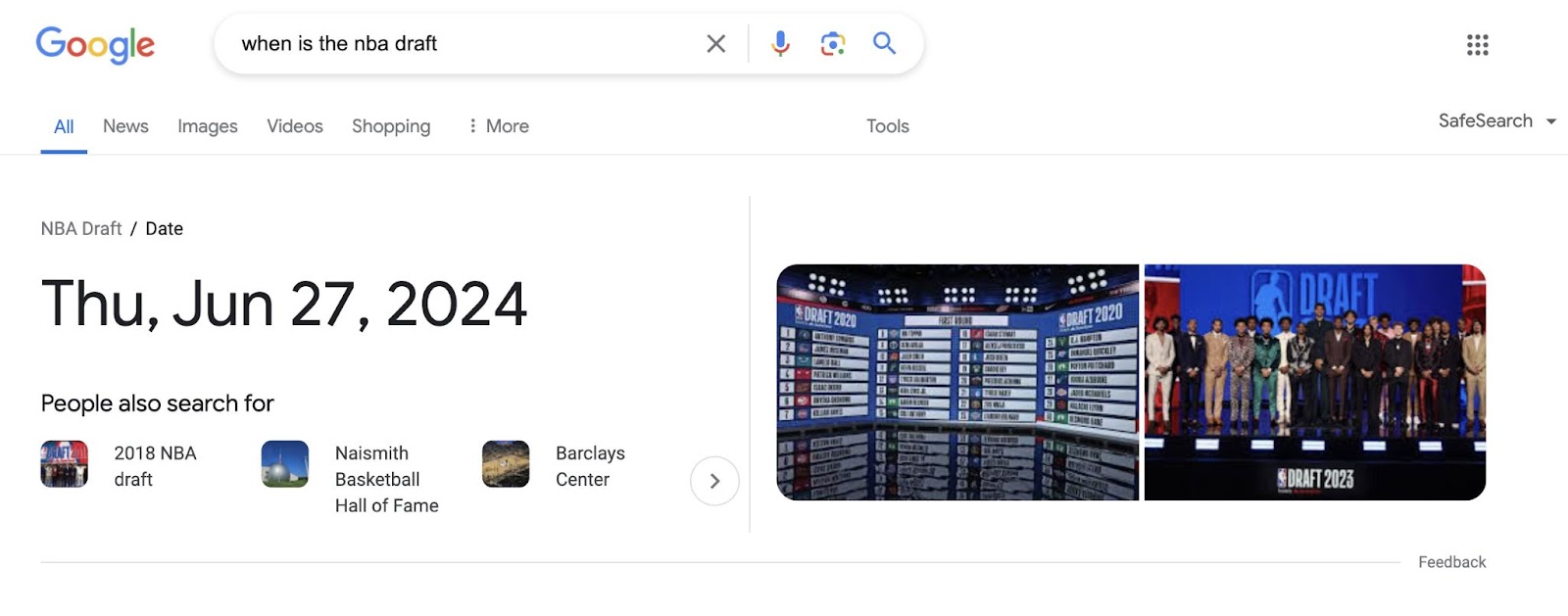
Task: Click the NBA Draft breadcrumb link
Action: (x=81, y=229)
